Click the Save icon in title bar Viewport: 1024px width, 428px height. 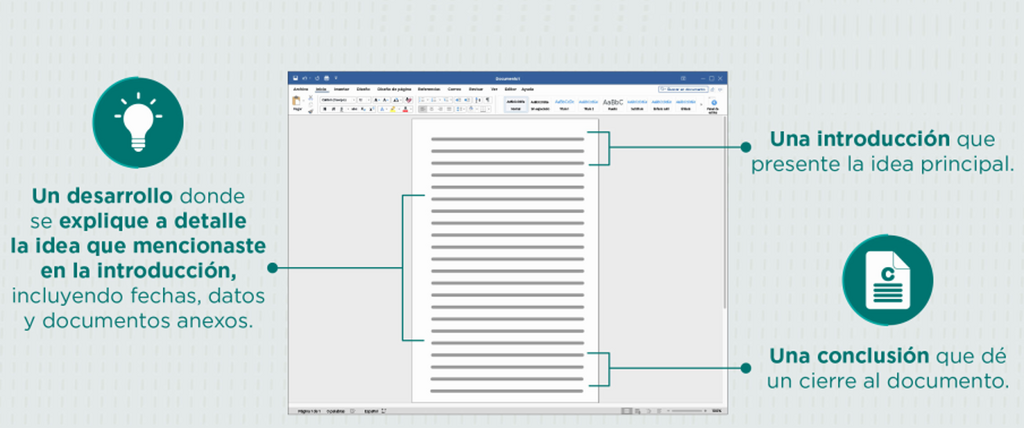pos(294,77)
